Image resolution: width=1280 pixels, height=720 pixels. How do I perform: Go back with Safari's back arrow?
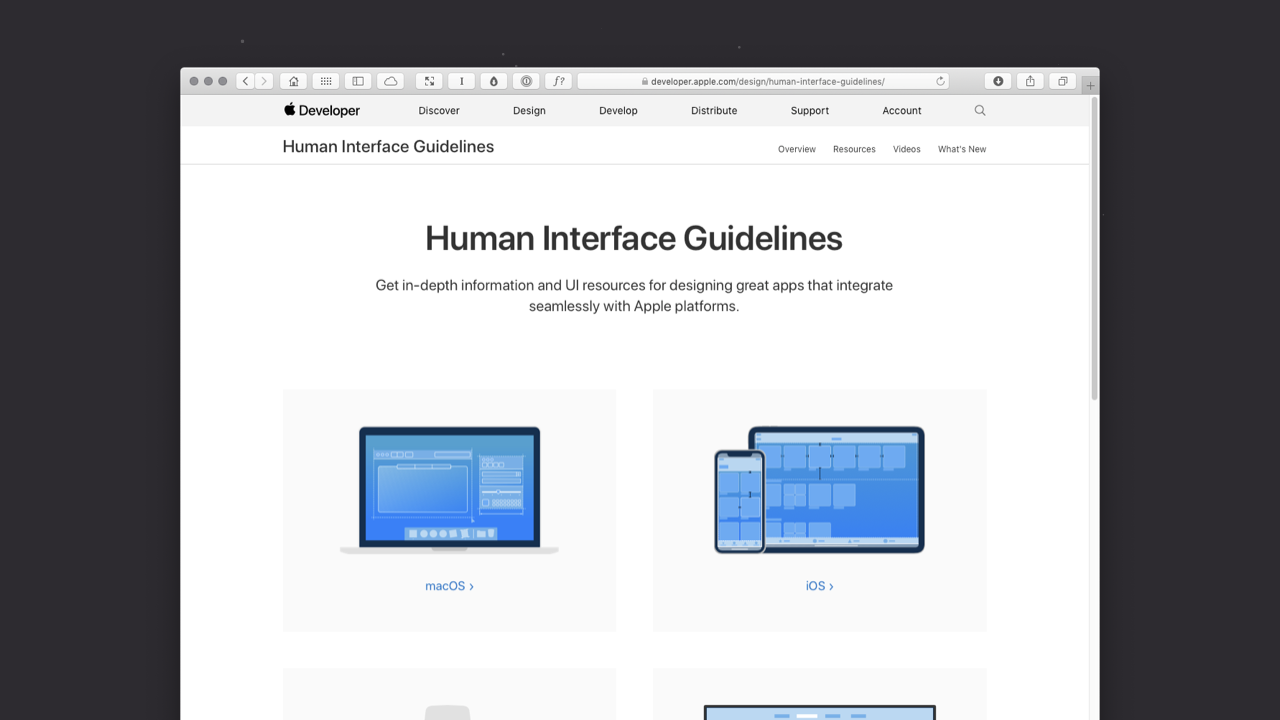(245, 81)
